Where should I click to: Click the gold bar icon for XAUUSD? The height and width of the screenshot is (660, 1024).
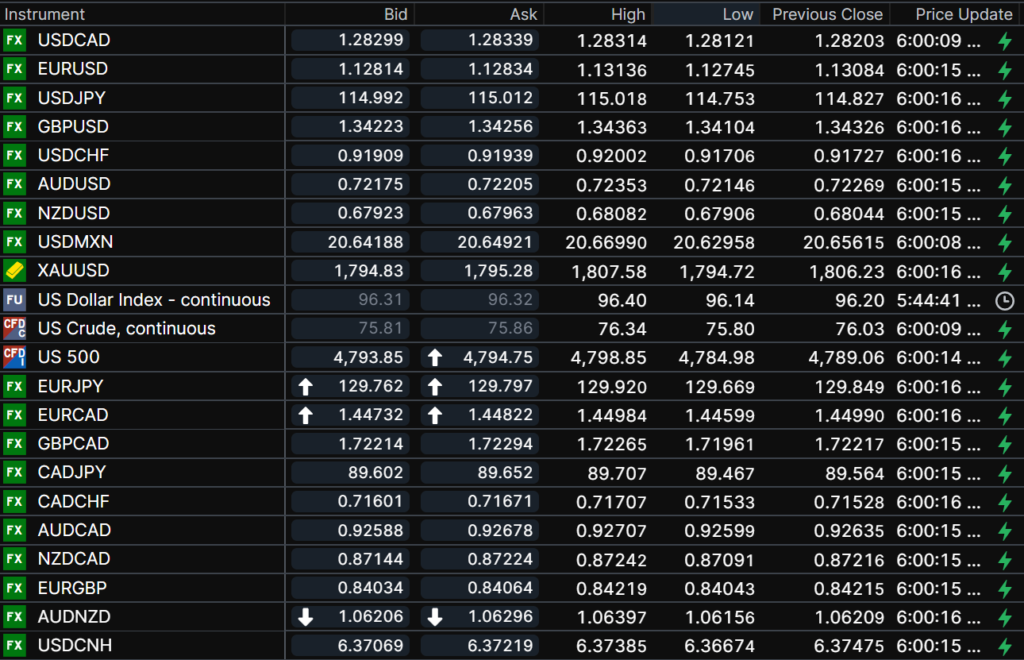[x=14, y=271]
